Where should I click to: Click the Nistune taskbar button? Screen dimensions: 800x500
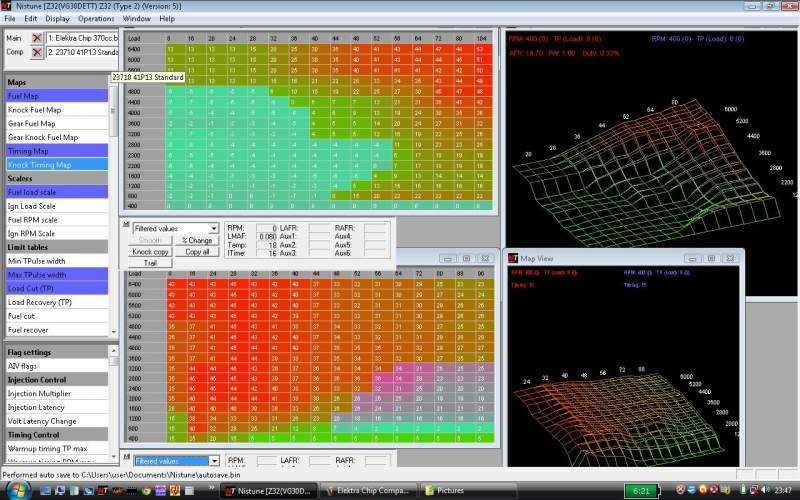coord(267,490)
